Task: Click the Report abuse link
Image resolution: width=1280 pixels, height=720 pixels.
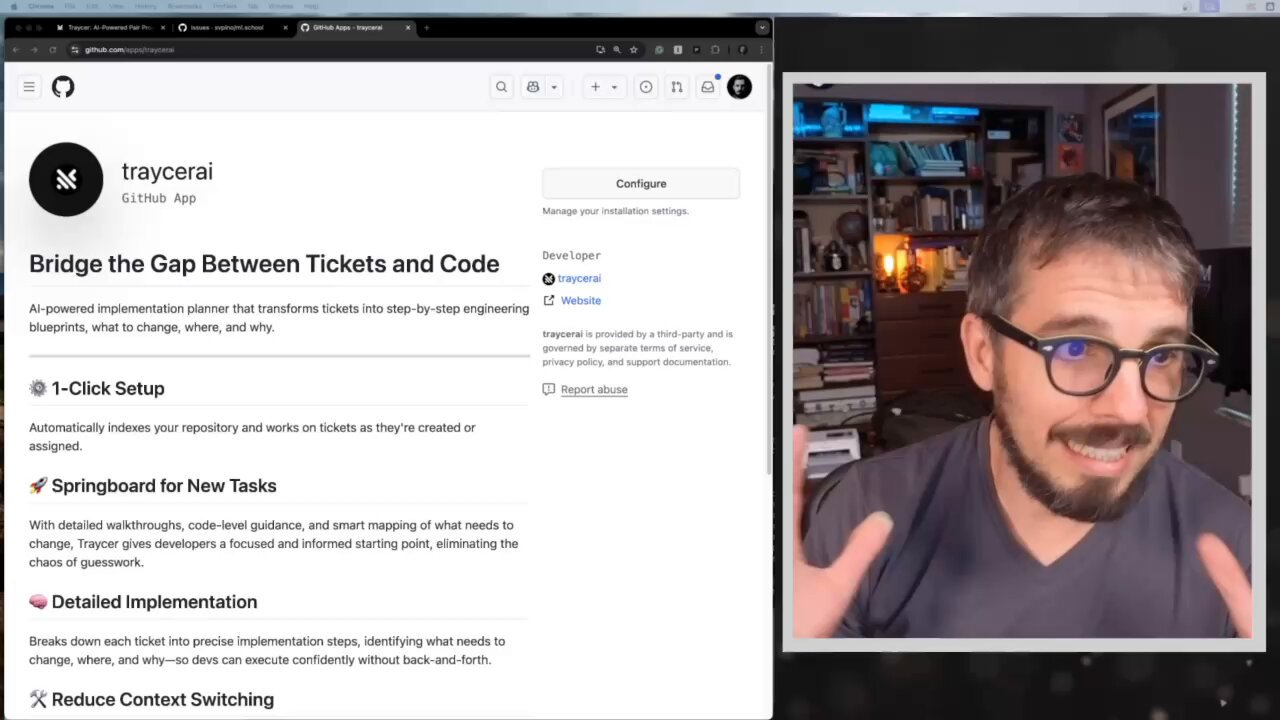Action: [594, 390]
